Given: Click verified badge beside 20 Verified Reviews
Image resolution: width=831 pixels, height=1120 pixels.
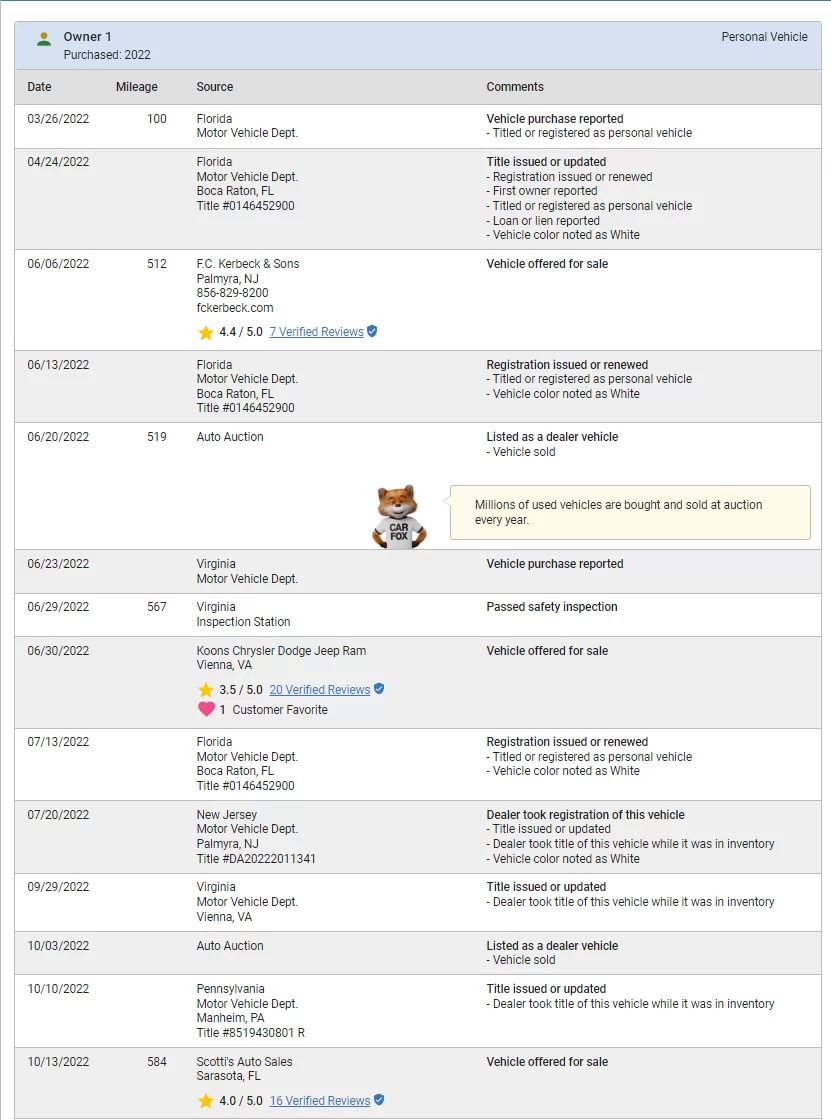Looking at the screenshot, I should [379, 689].
